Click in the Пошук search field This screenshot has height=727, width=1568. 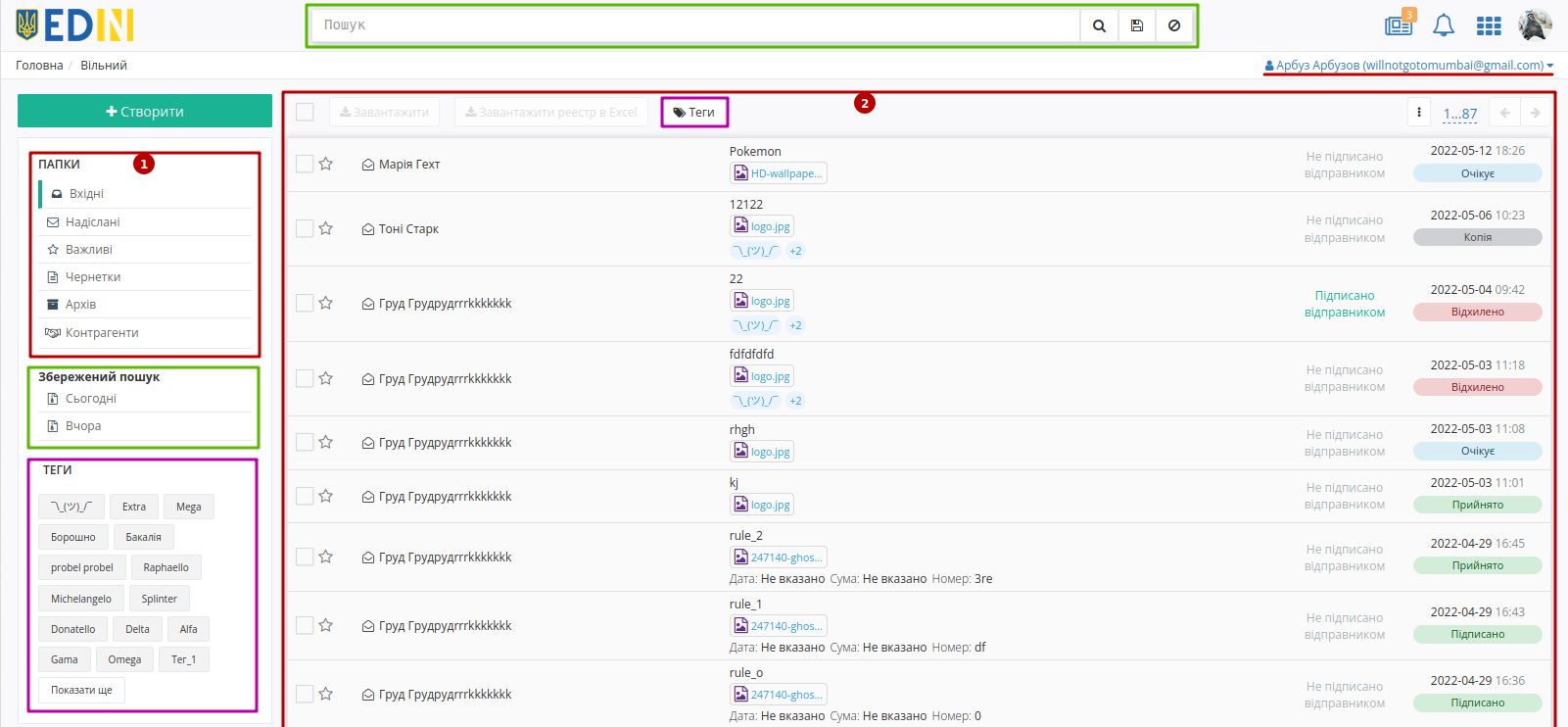pyautogui.click(x=695, y=25)
